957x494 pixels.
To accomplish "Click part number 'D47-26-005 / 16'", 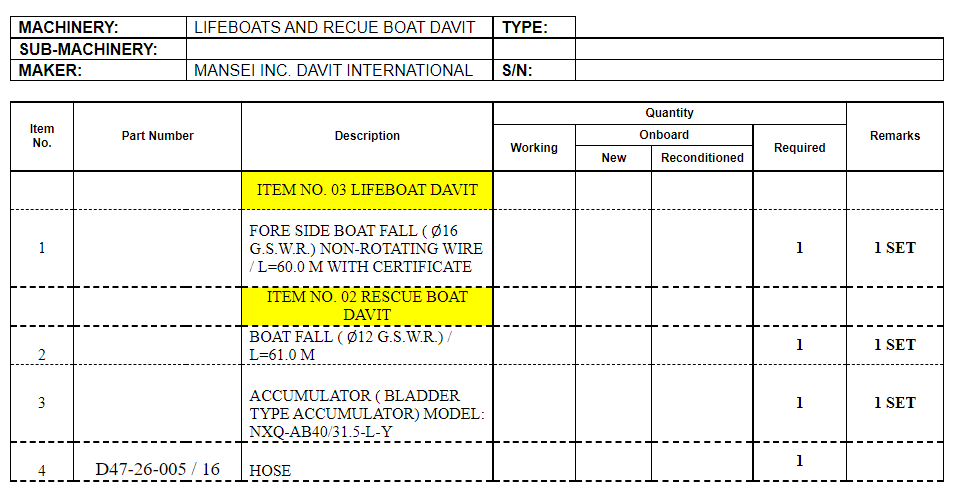I will [x=157, y=469].
